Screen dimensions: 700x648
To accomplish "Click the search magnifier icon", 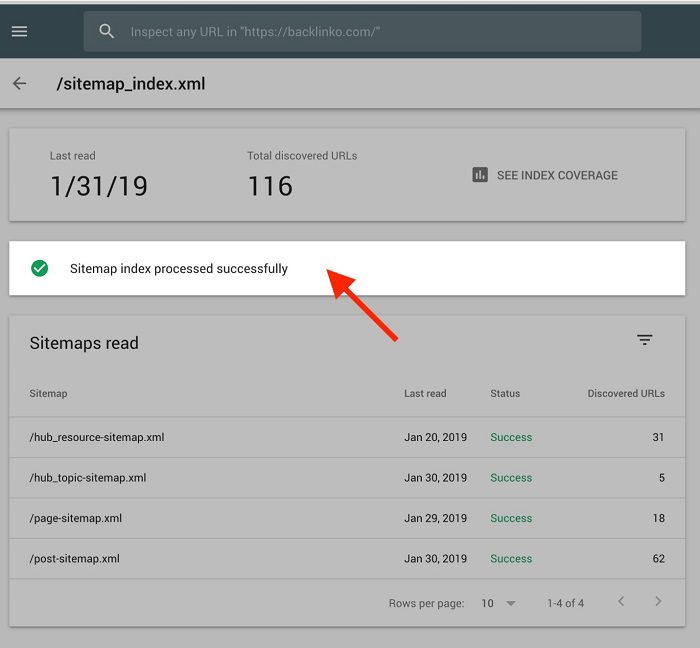I will (x=107, y=32).
